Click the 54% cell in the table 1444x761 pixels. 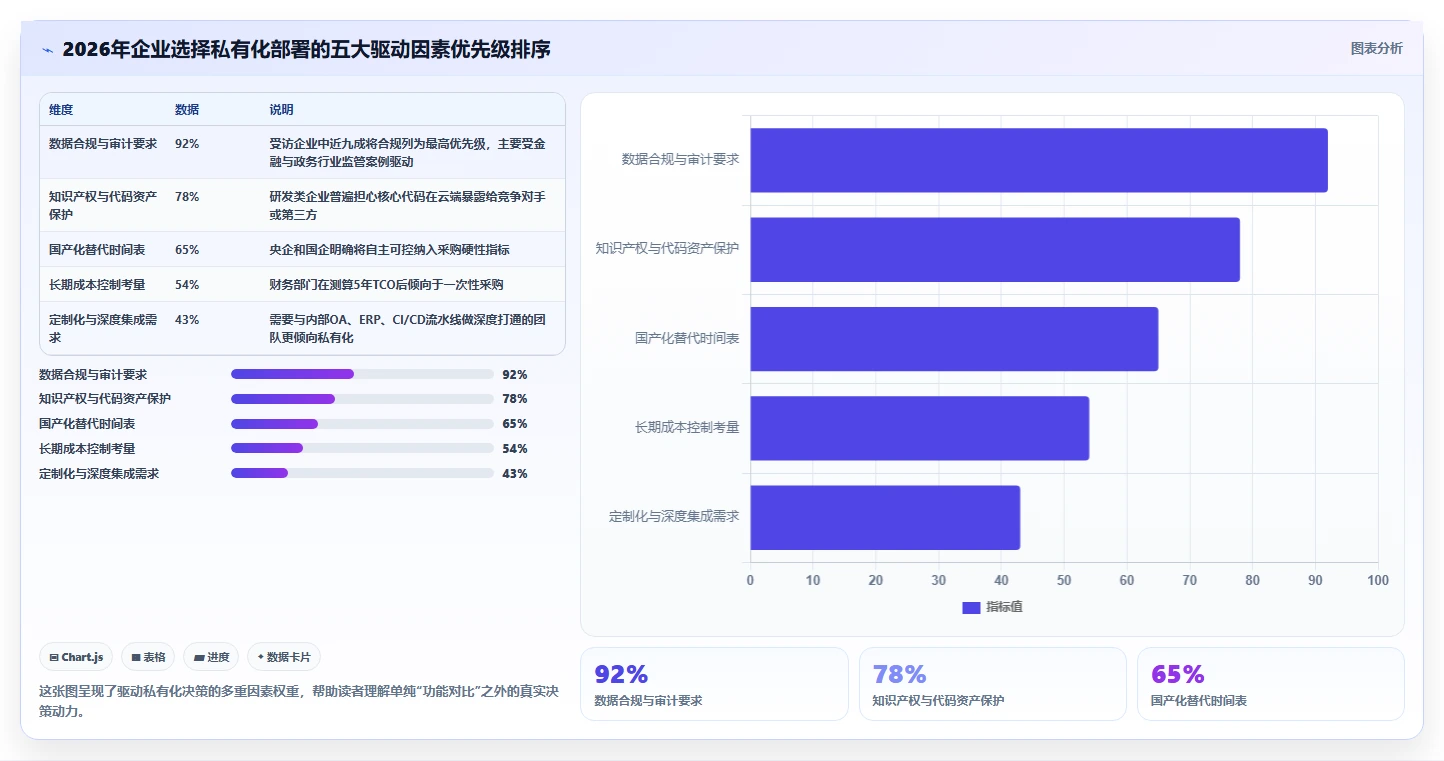click(x=187, y=285)
